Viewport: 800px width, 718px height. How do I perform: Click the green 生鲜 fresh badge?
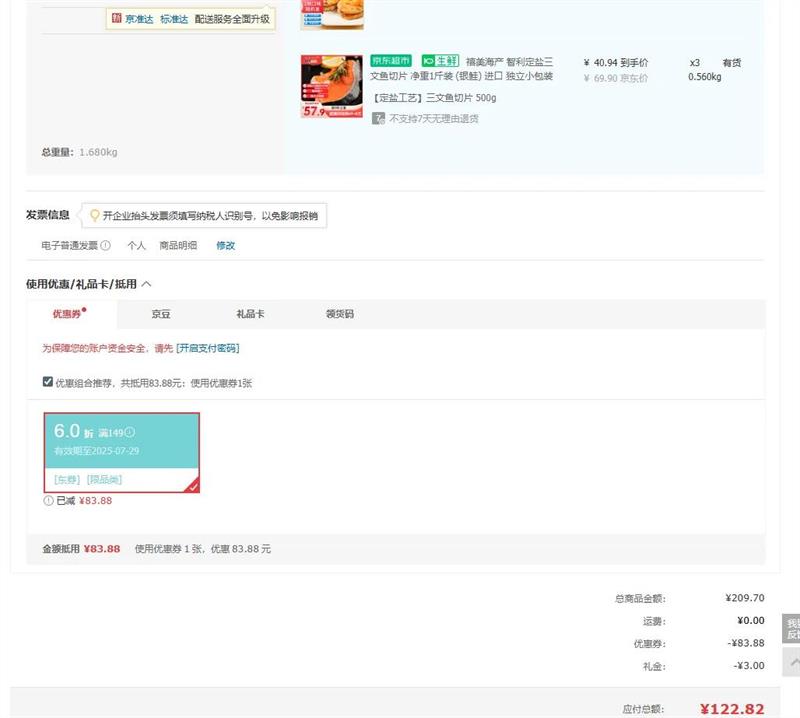pos(440,61)
